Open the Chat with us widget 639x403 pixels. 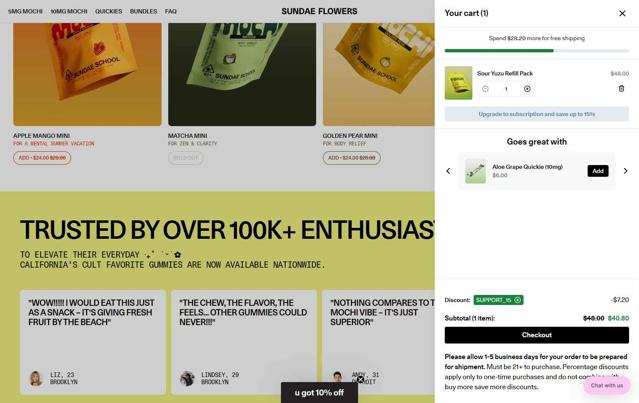tap(607, 385)
